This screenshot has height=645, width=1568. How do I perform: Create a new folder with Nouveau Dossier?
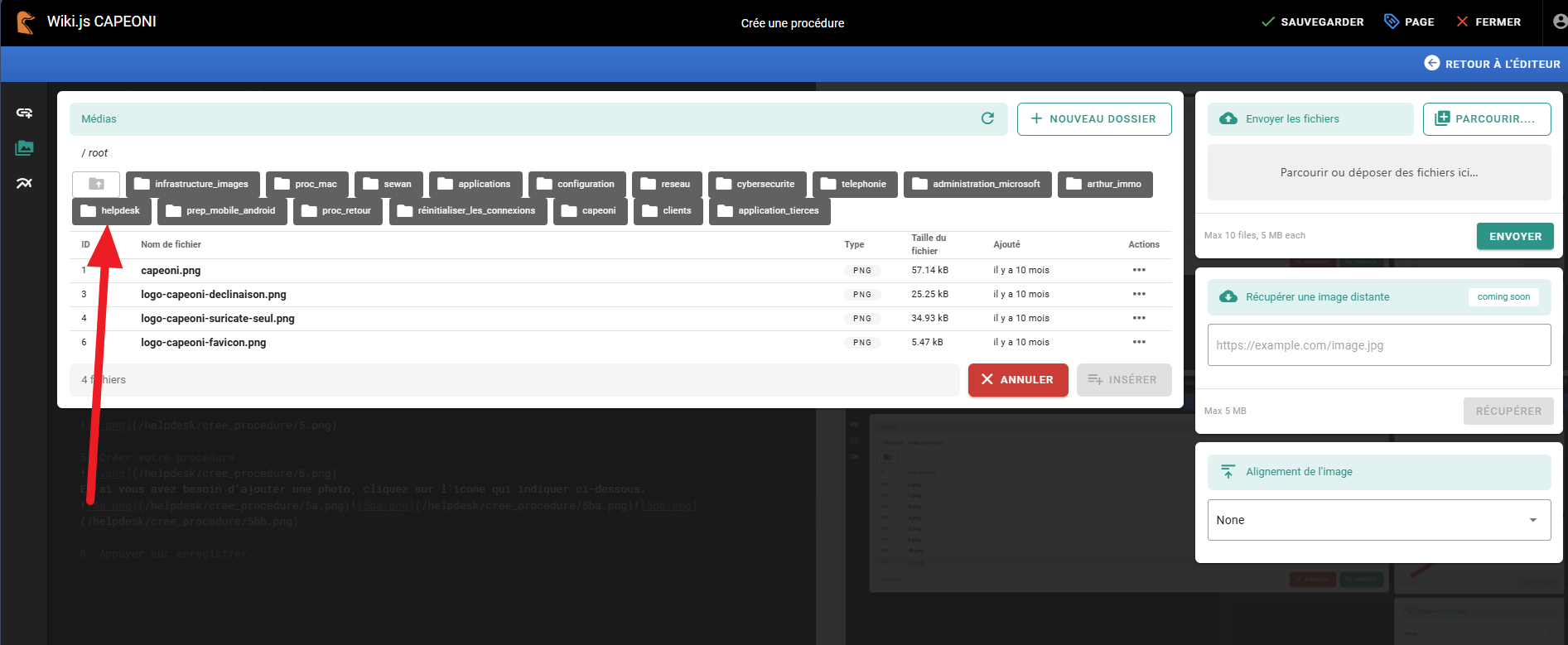1094,118
